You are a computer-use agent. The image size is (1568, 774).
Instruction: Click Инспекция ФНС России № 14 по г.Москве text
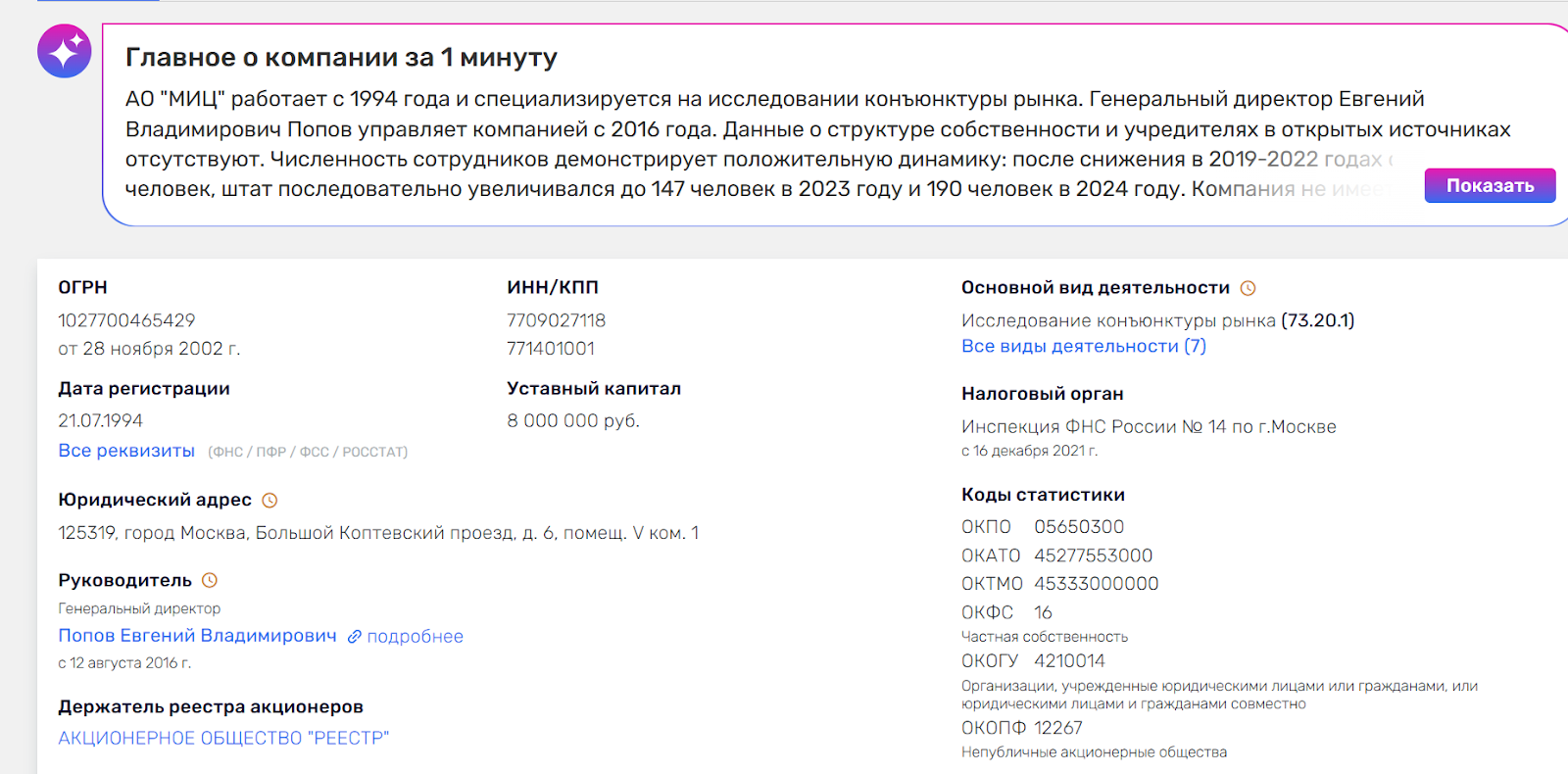pos(1149,427)
